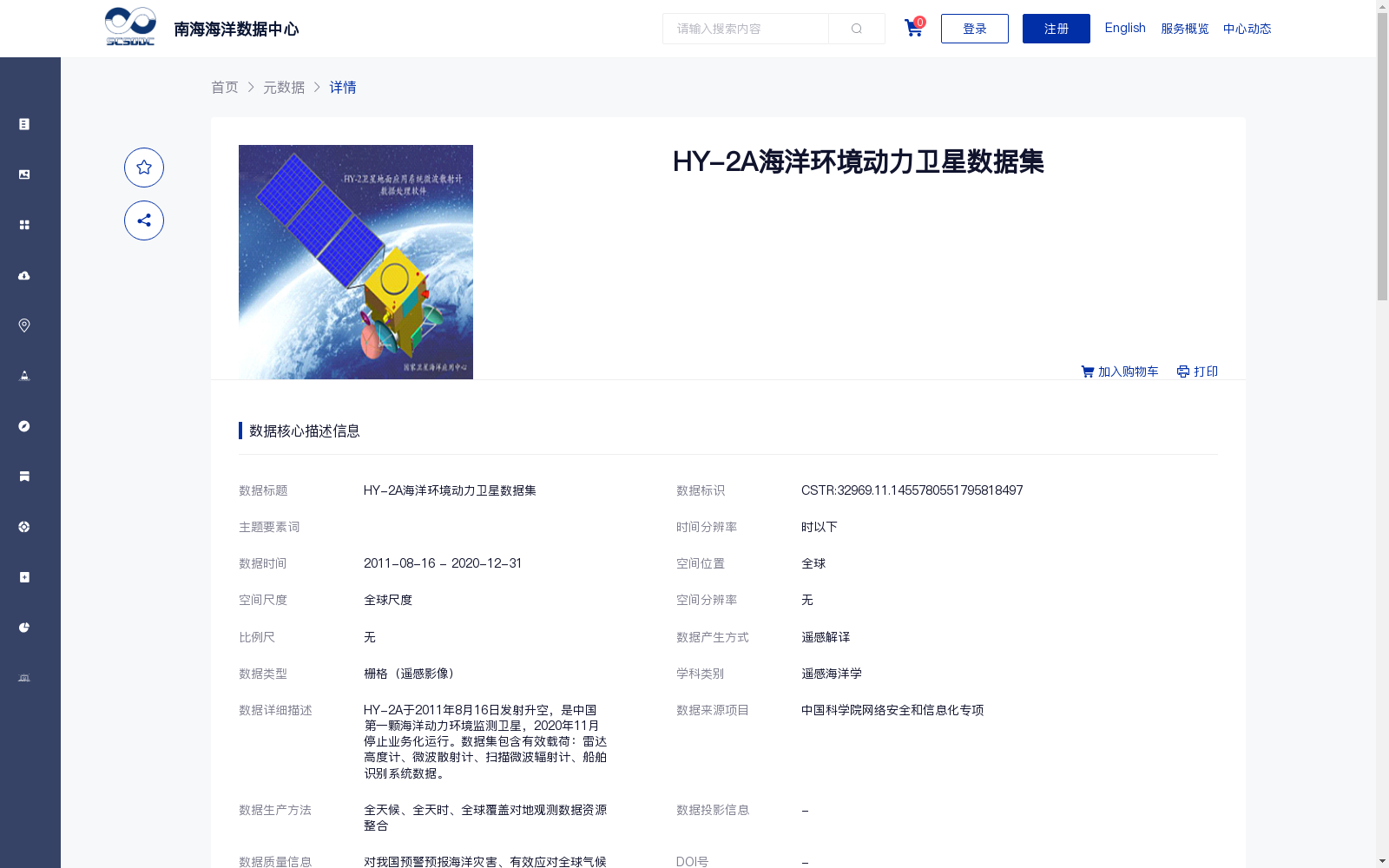Click the 登录 login button

(975, 29)
